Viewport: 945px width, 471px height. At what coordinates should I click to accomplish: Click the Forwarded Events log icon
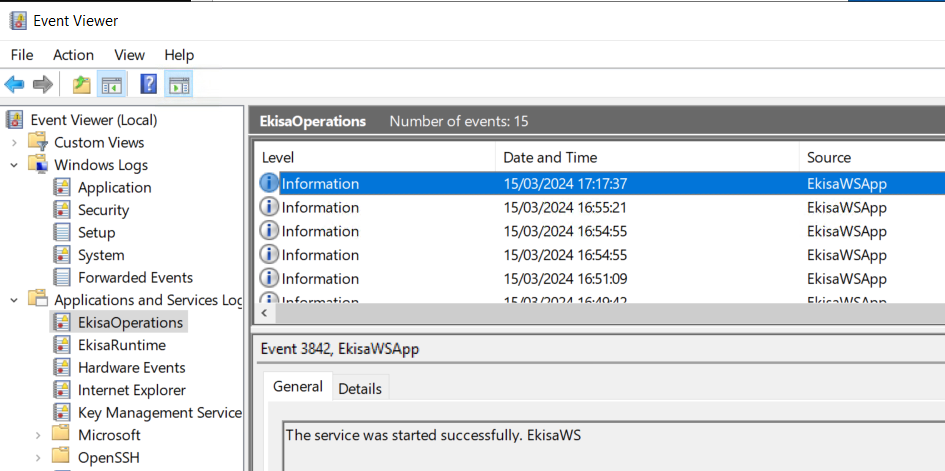click(62, 277)
